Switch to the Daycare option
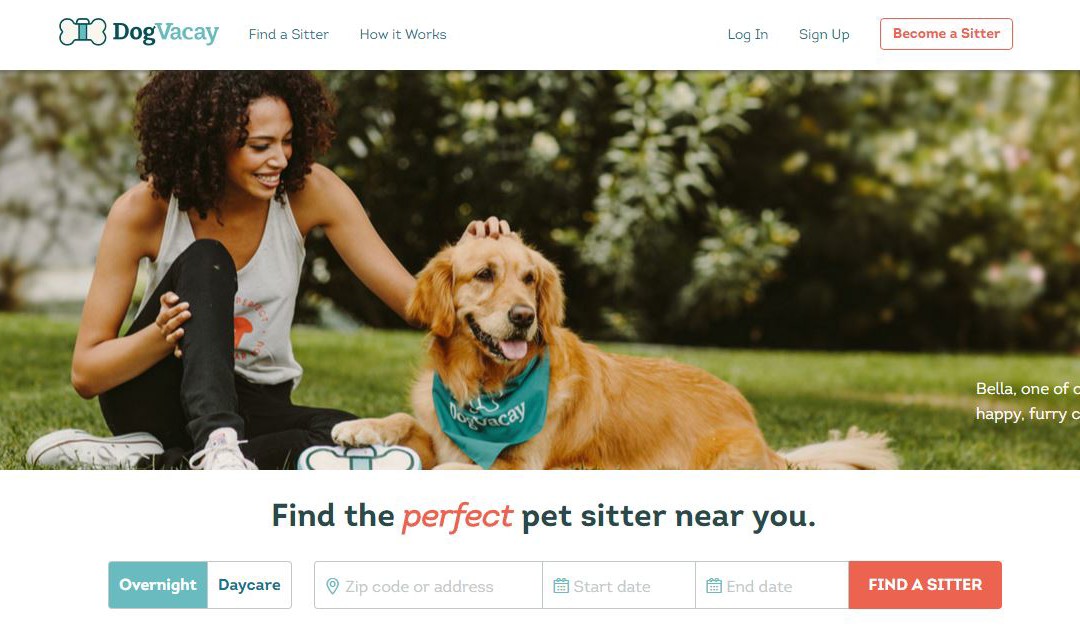The width and height of the screenshot is (1080, 625). (249, 585)
